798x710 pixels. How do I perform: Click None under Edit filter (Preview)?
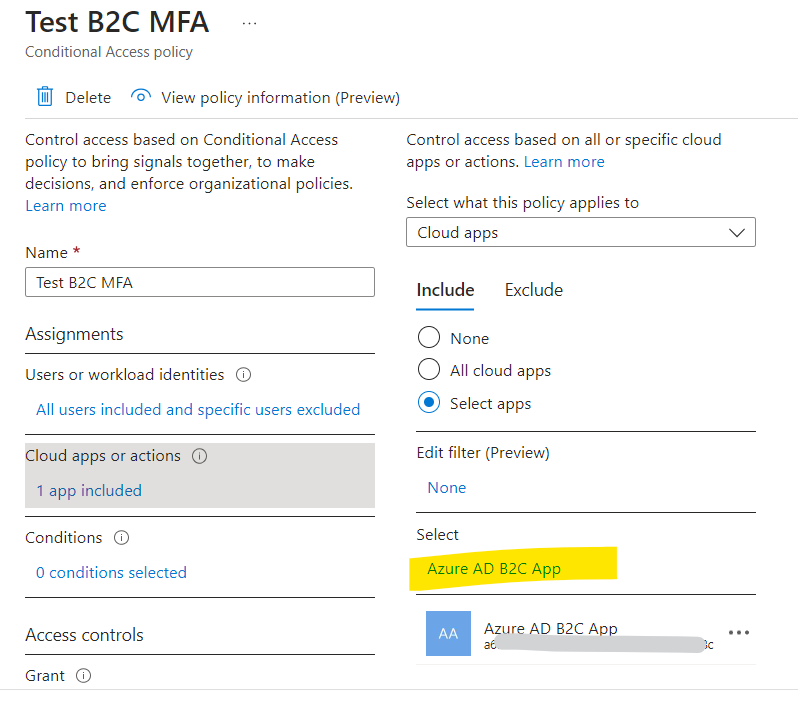click(447, 488)
